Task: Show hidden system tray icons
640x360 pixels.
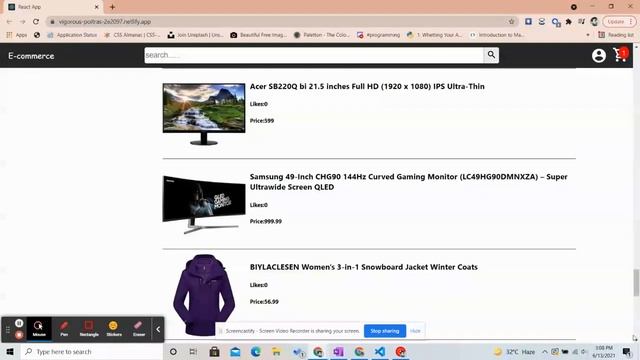Action: click(544, 351)
